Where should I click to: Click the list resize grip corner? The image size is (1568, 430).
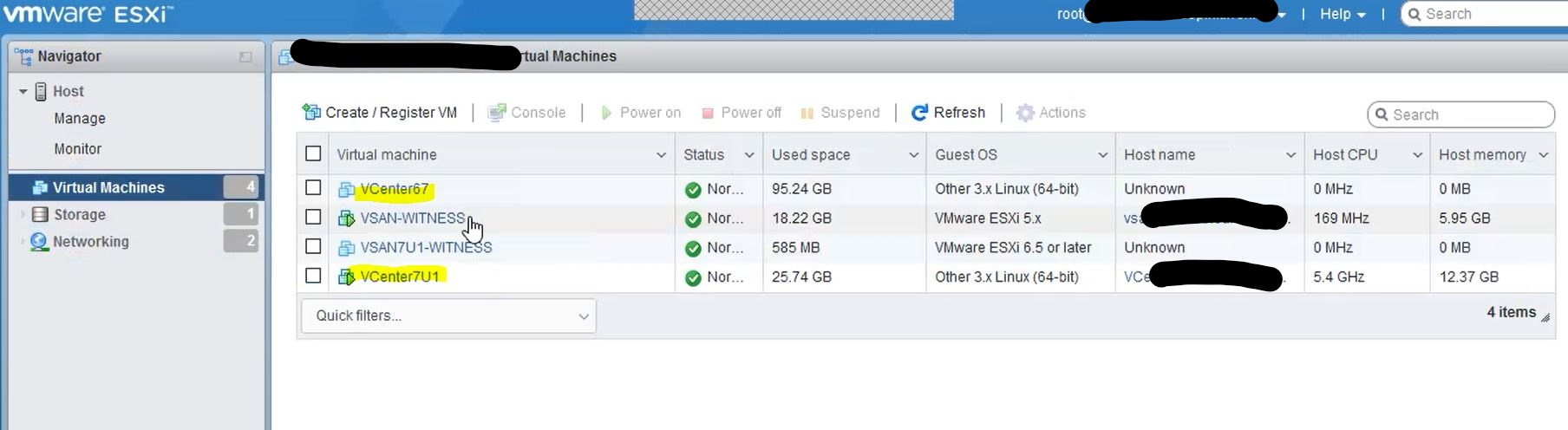click(x=1545, y=318)
